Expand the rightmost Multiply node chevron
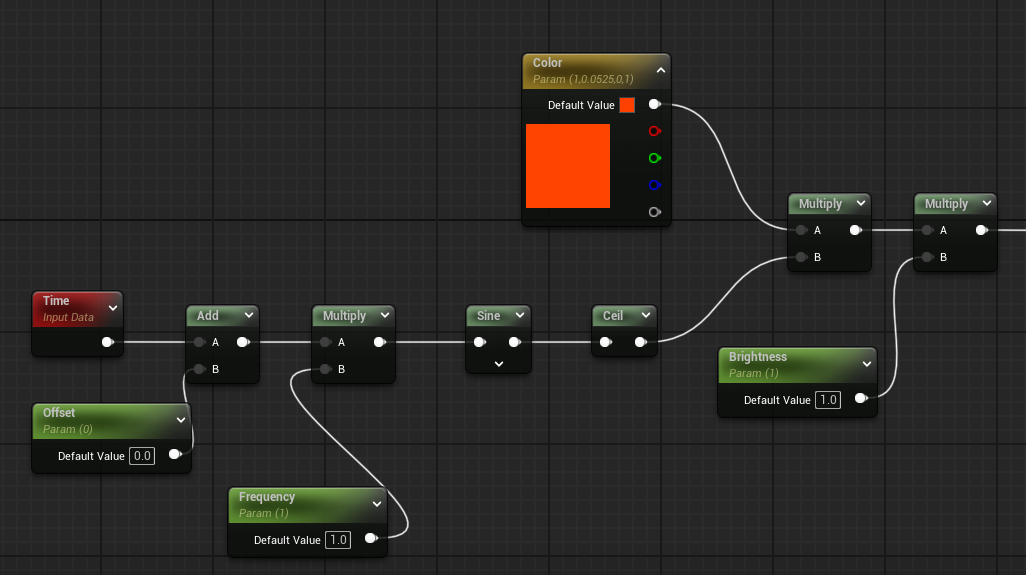This screenshot has width=1026, height=575. point(987,203)
